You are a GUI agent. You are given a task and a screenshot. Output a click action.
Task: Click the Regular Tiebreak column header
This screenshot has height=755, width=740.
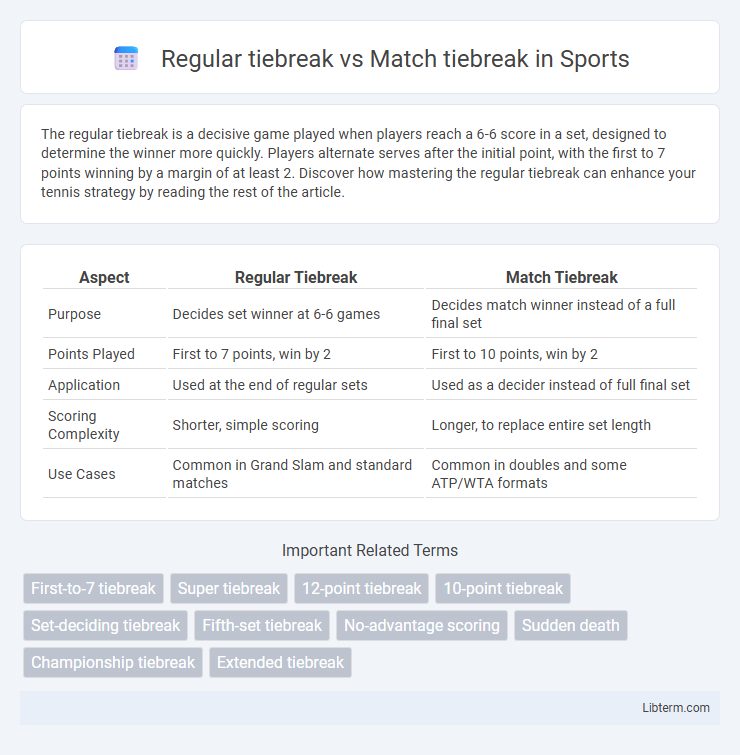click(296, 277)
